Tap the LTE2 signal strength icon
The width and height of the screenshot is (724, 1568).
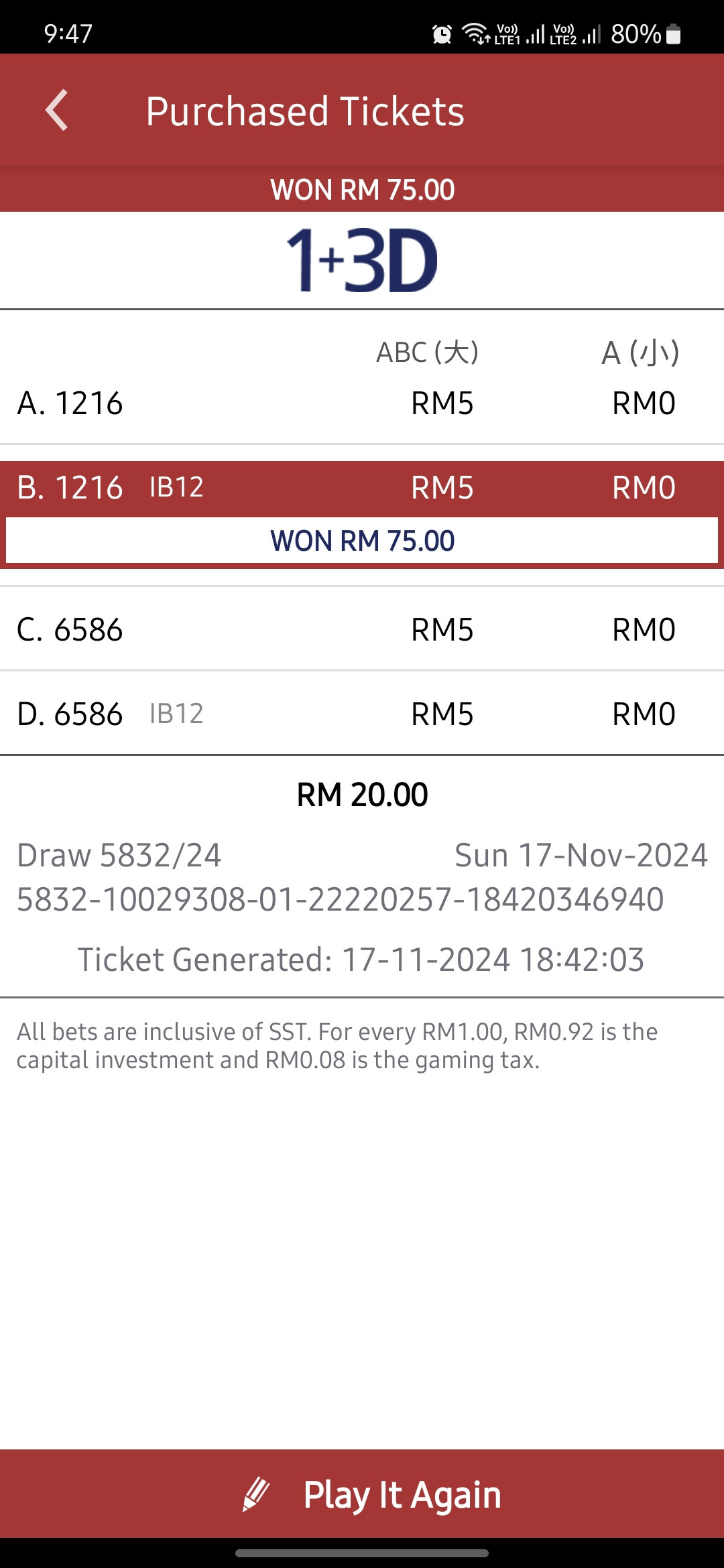575,34
